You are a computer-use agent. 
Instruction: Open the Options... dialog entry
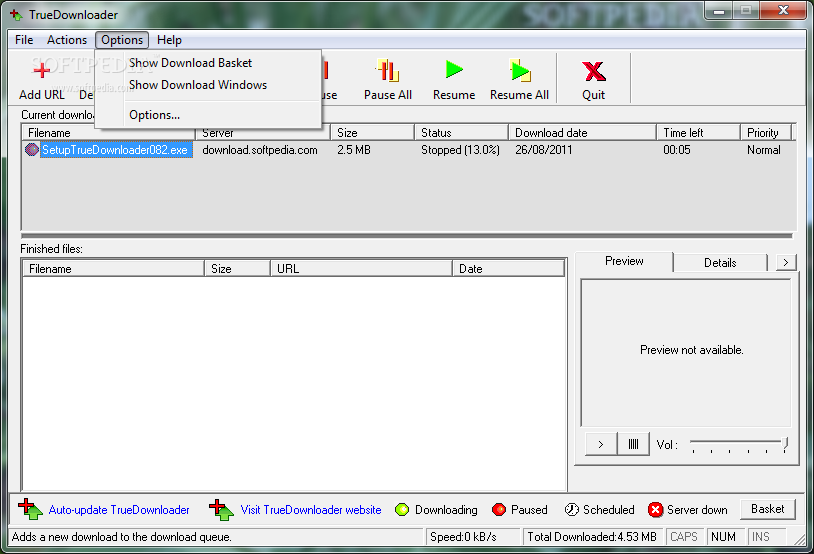pos(208,115)
